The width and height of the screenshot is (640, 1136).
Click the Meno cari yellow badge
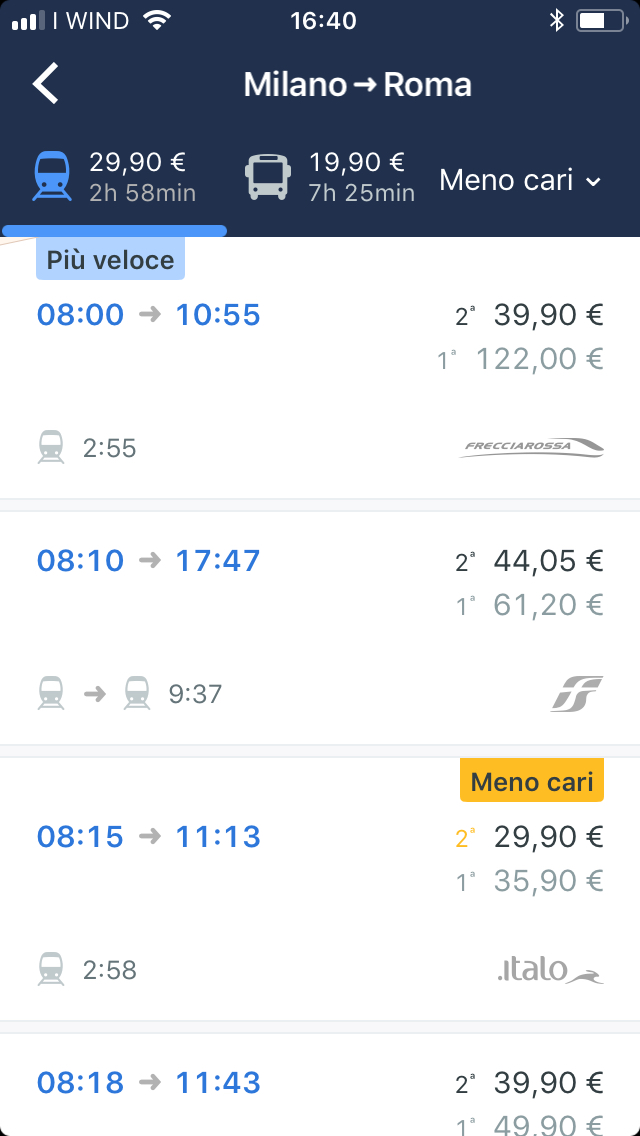pyautogui.click(x=531, y=780)
